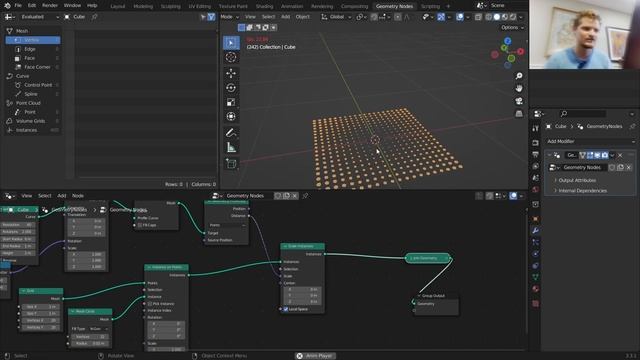Adjust Vertices field on Mesh Circle node
Viewport: 640px width, 360px height.
(x=90, y=337)
